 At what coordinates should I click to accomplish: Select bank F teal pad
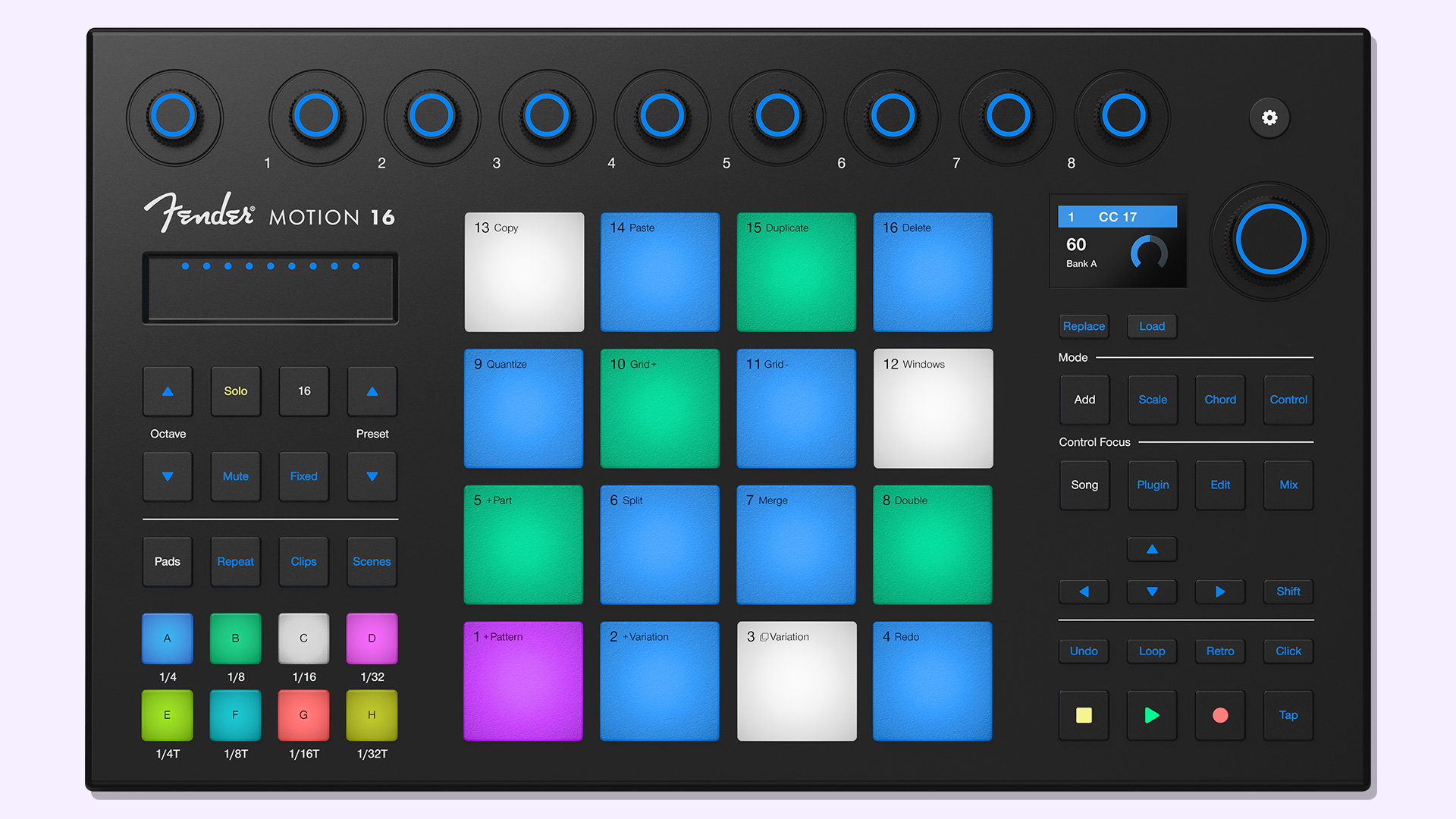(x=236, y=715)
